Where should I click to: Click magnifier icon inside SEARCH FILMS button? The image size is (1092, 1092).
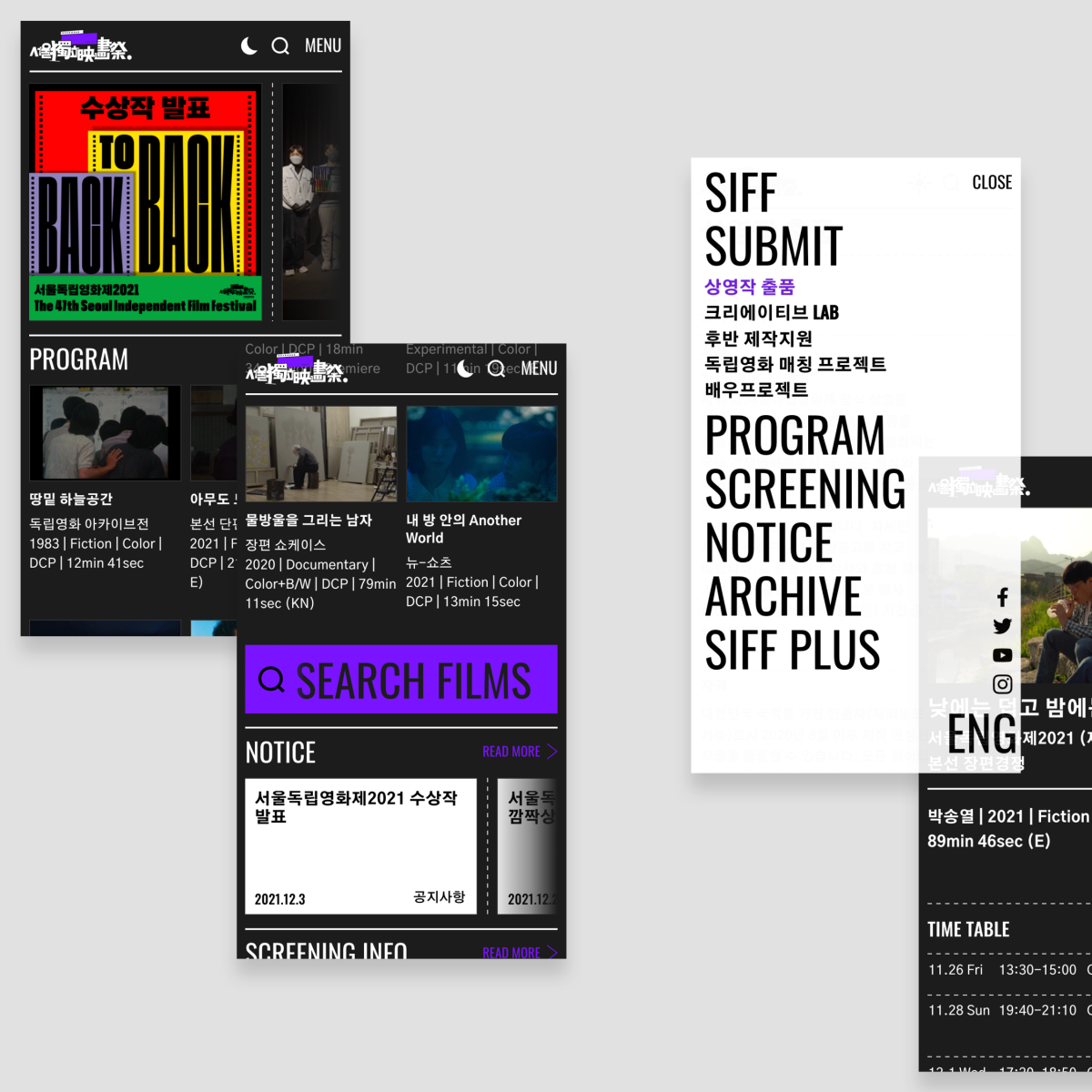pos(272,679)
